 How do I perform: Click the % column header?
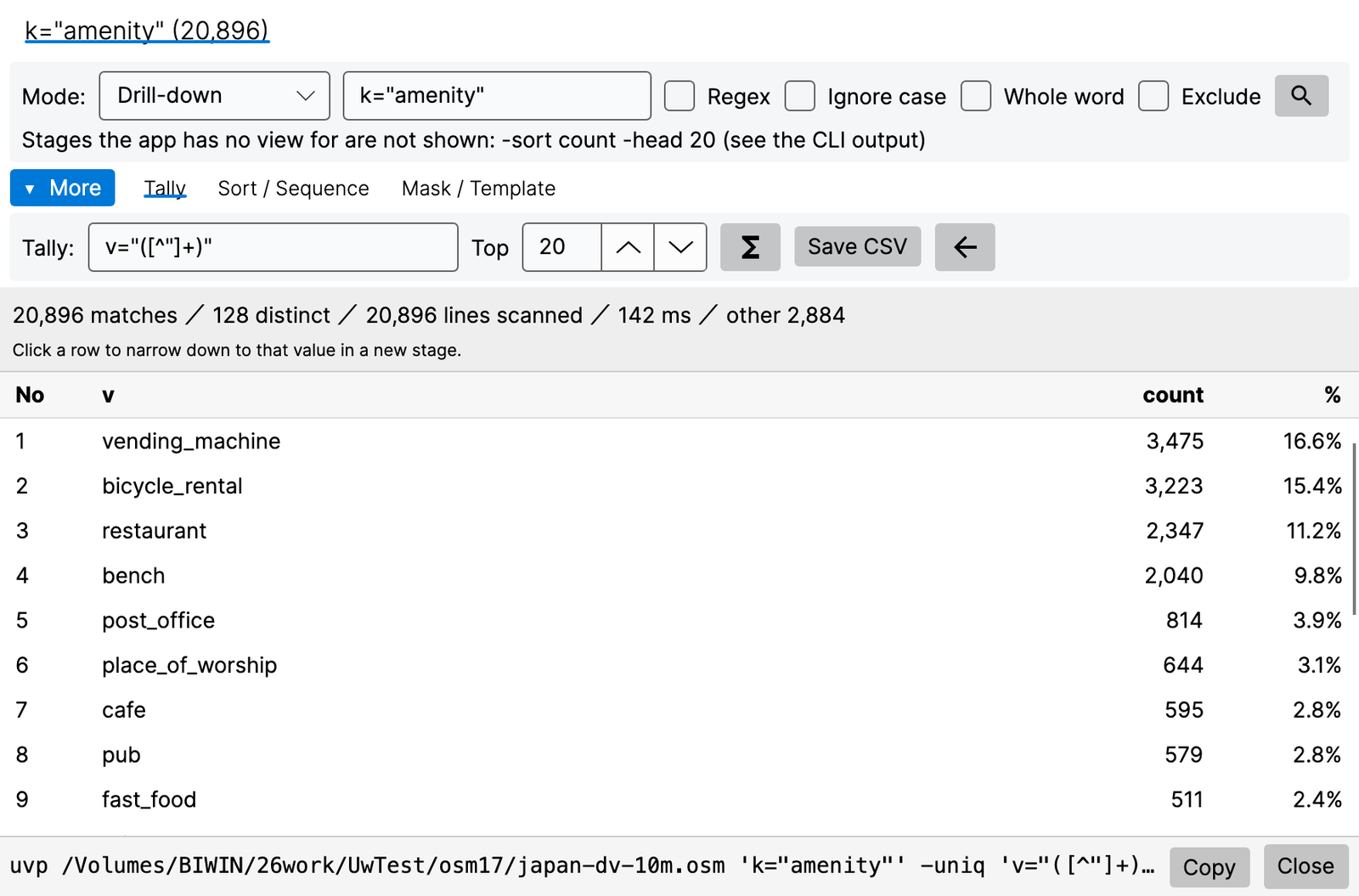coord(1333,395)
